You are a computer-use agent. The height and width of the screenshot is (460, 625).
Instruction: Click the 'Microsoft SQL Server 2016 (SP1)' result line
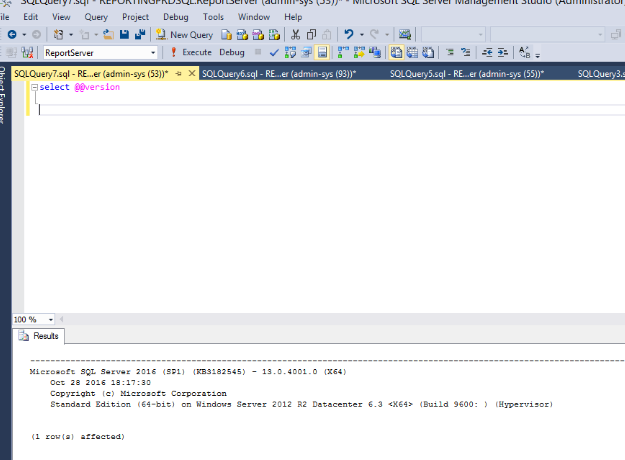click(188, 372)
